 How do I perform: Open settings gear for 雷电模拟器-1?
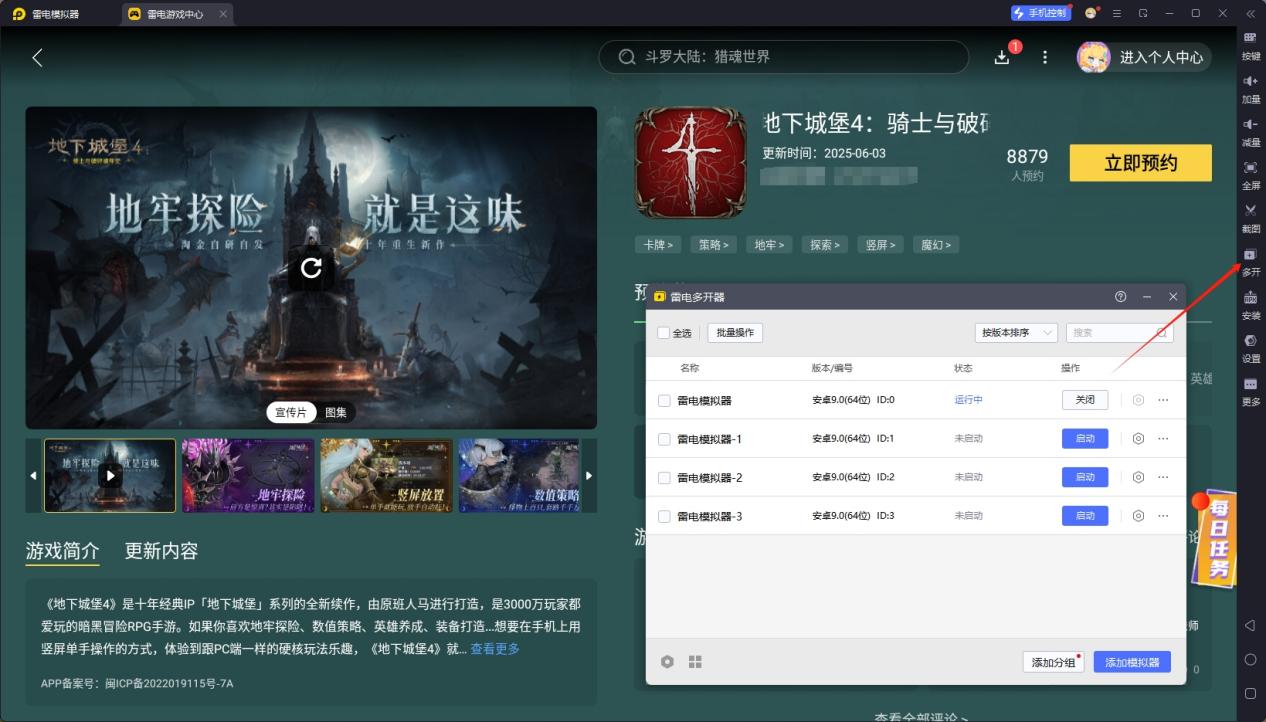[1138, 438]
